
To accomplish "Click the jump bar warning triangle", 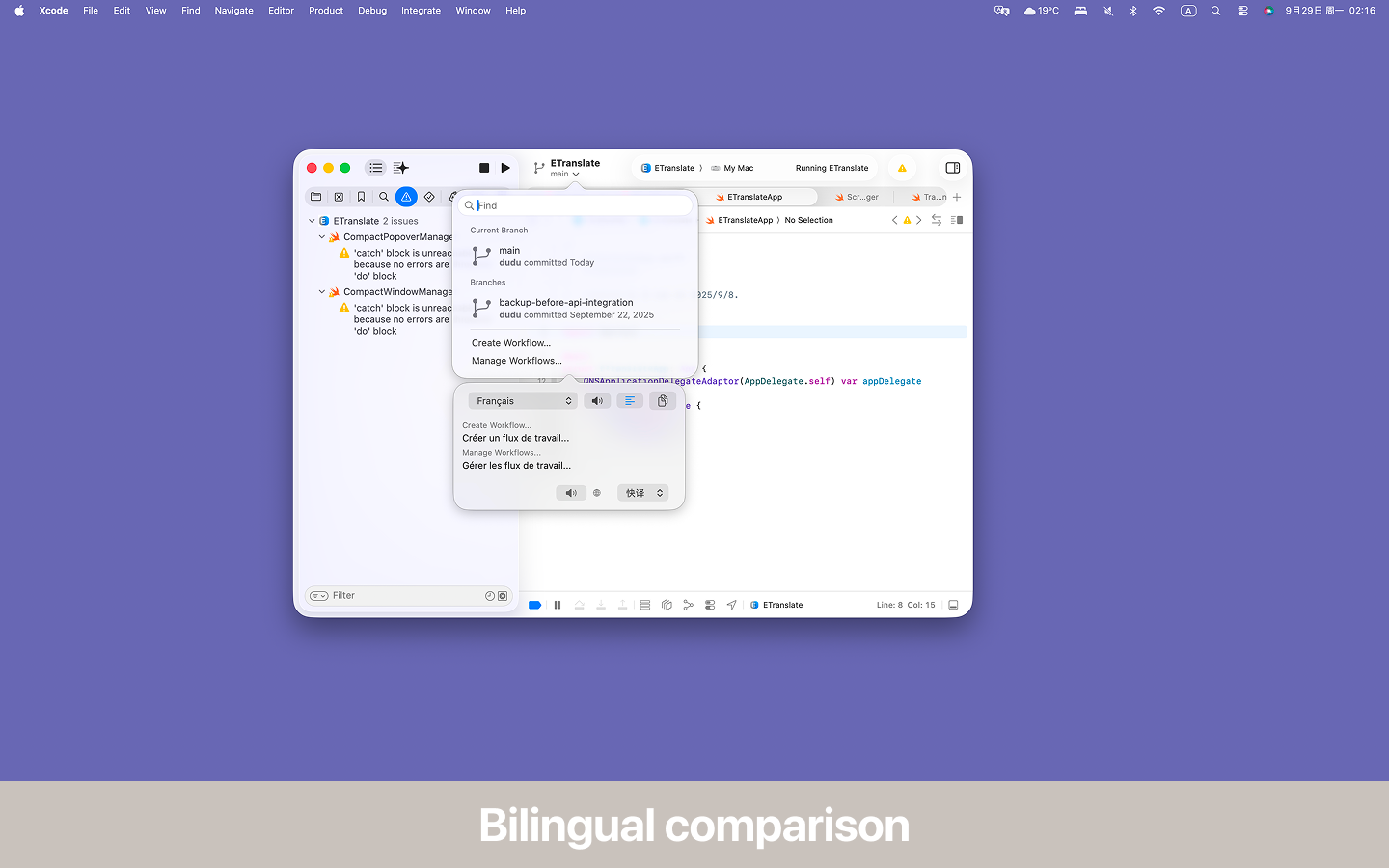I will tap(907, 220).
